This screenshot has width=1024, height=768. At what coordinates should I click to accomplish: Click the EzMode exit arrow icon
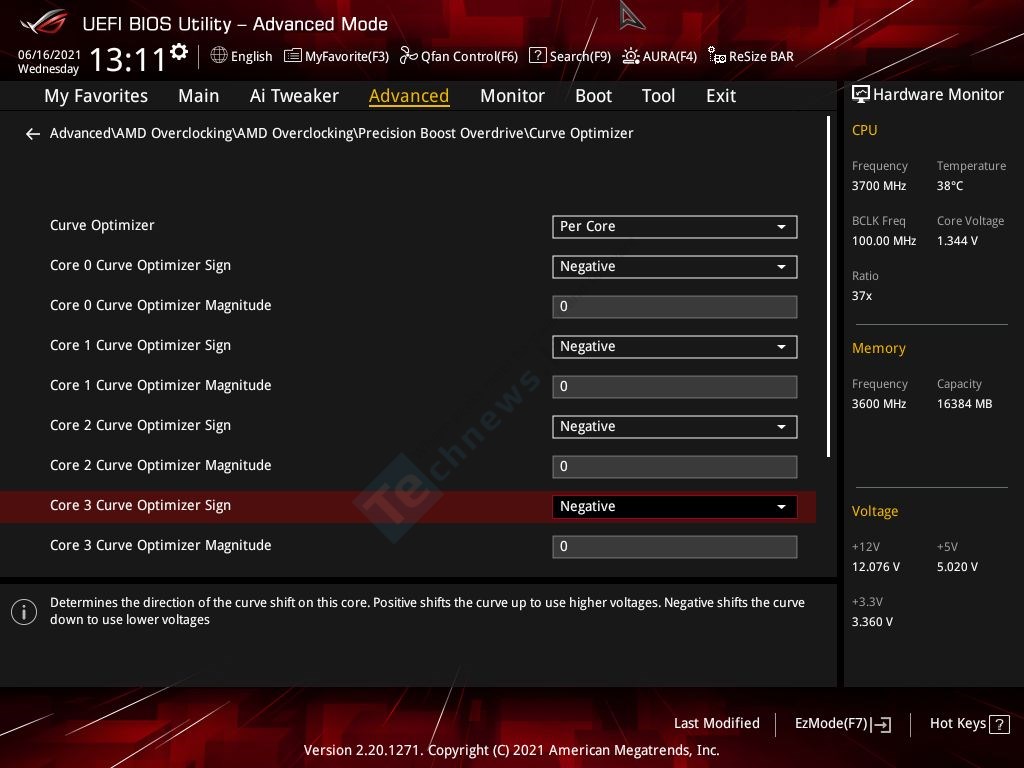click(x=881, y=724)
